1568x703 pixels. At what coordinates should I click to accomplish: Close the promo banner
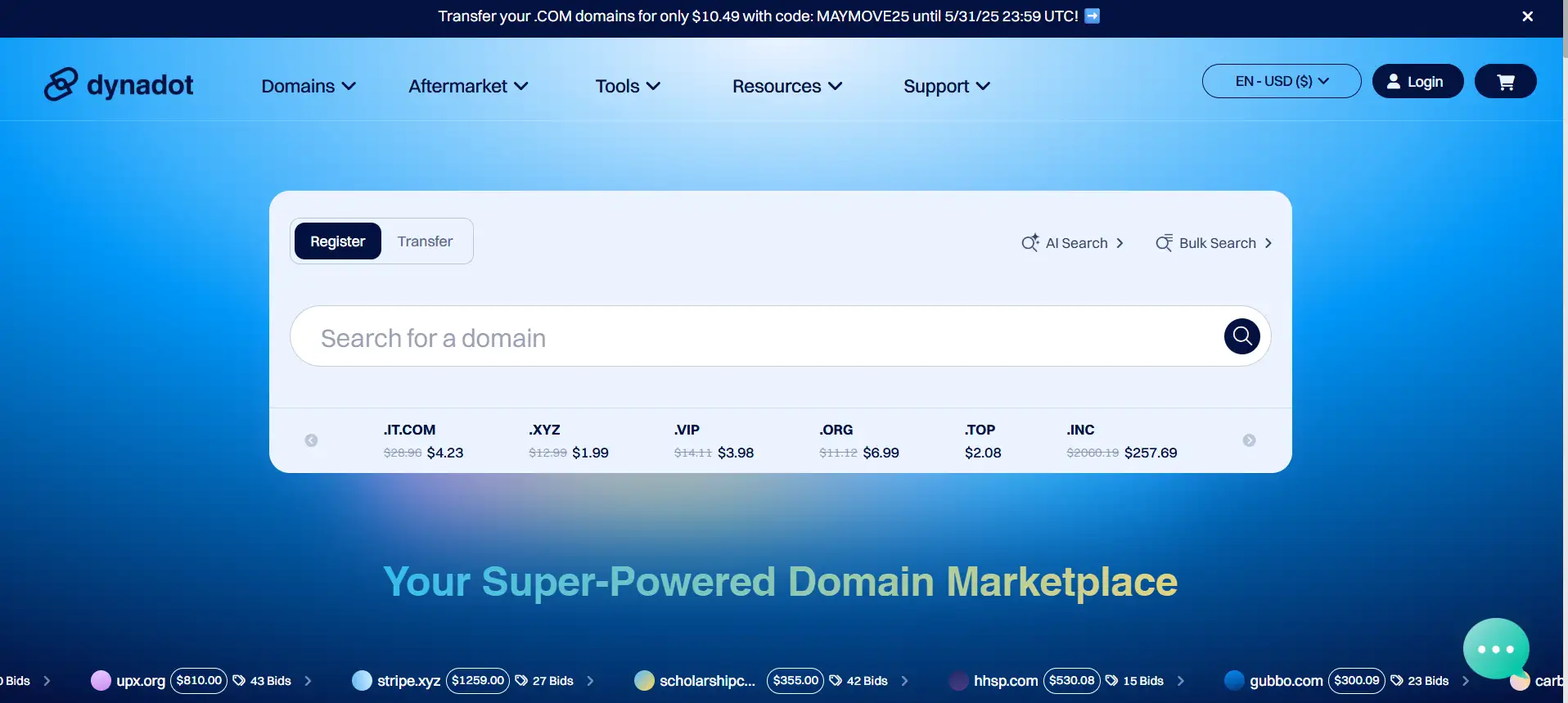coord(1527,16)
